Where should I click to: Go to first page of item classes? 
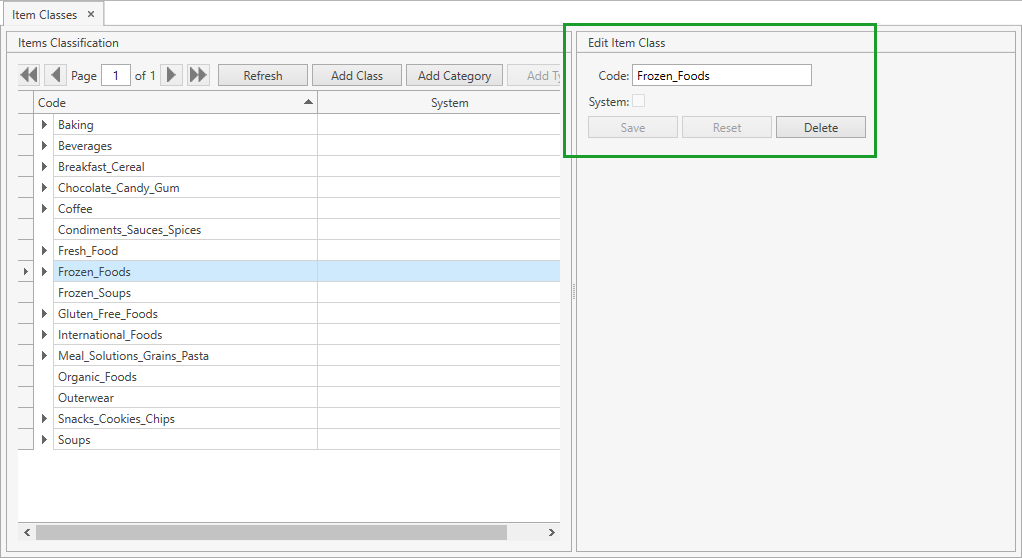click(x=29, y=75)
